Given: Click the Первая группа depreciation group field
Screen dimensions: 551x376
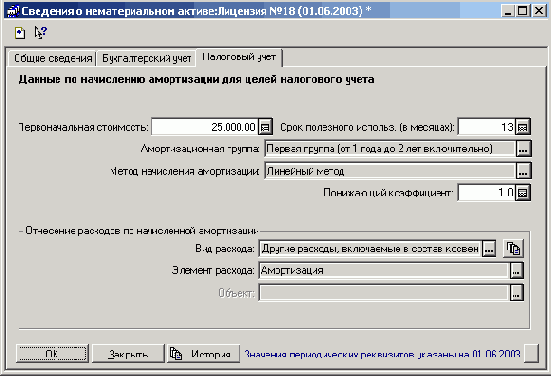Looking at the screenshot, I should (x=390, y=149).
